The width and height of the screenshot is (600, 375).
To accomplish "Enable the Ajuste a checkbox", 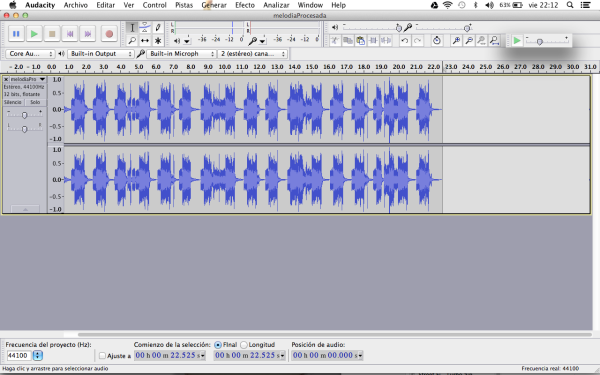I will tap(102, 355).
